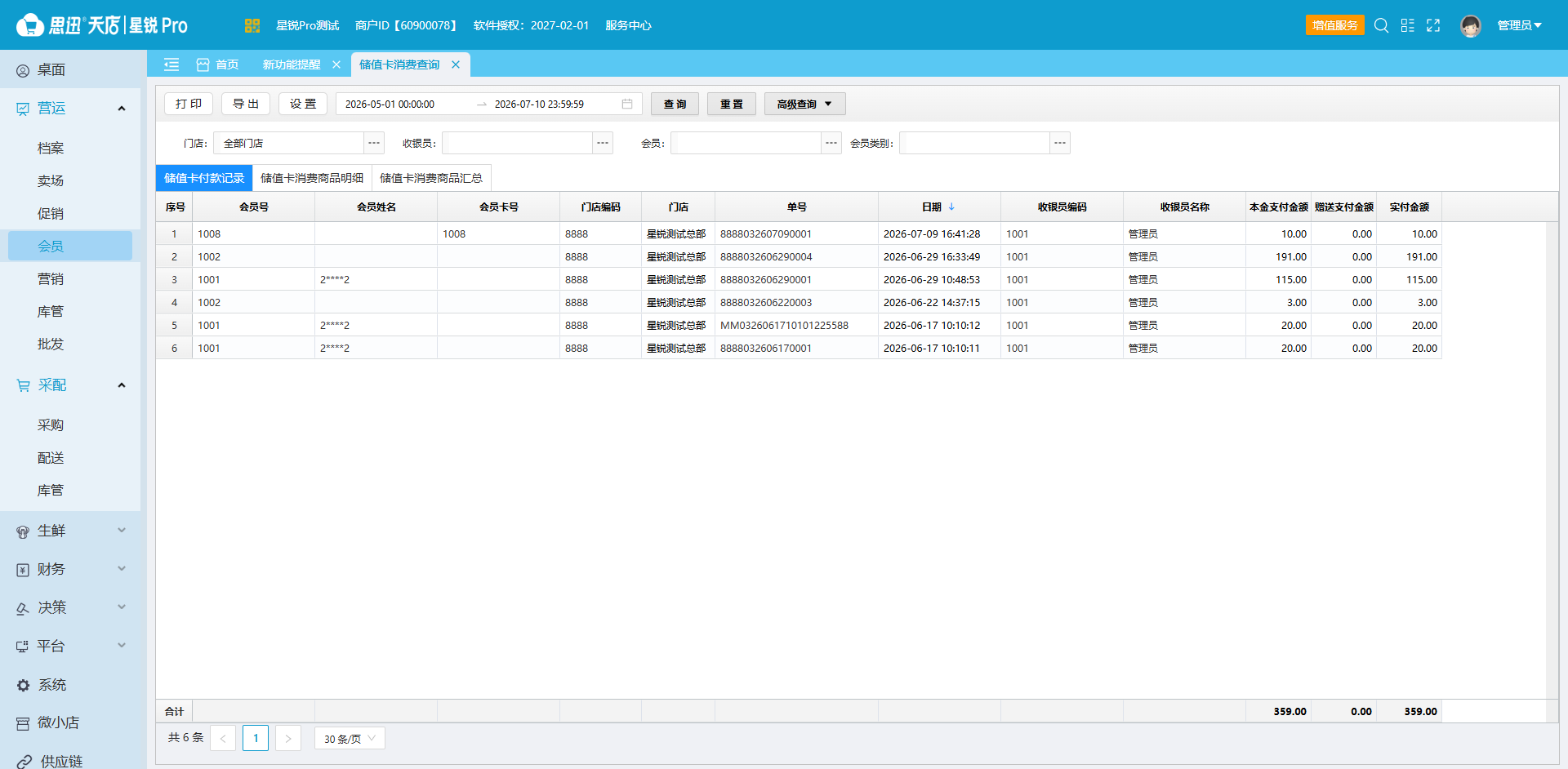Open the 30 条/页 page size dropdown
This screenshot has width=1568, height=769.
tap(350, 738)
